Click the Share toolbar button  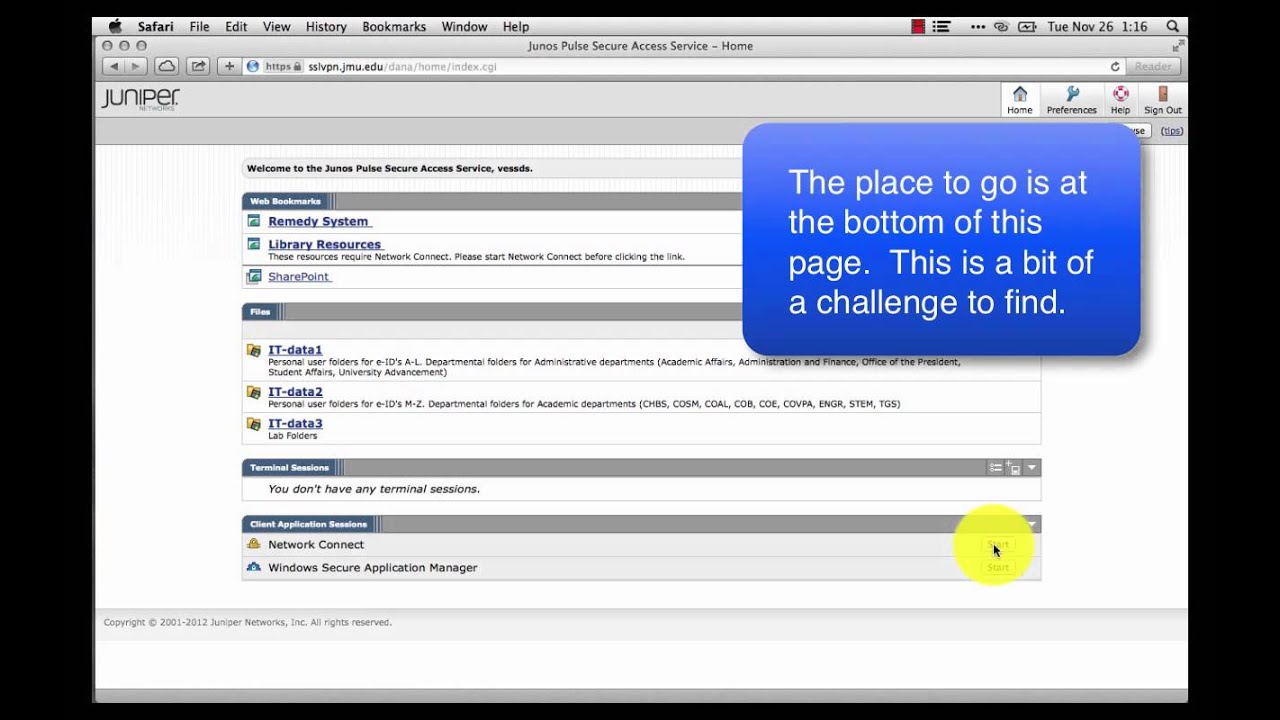coord(198,66)
